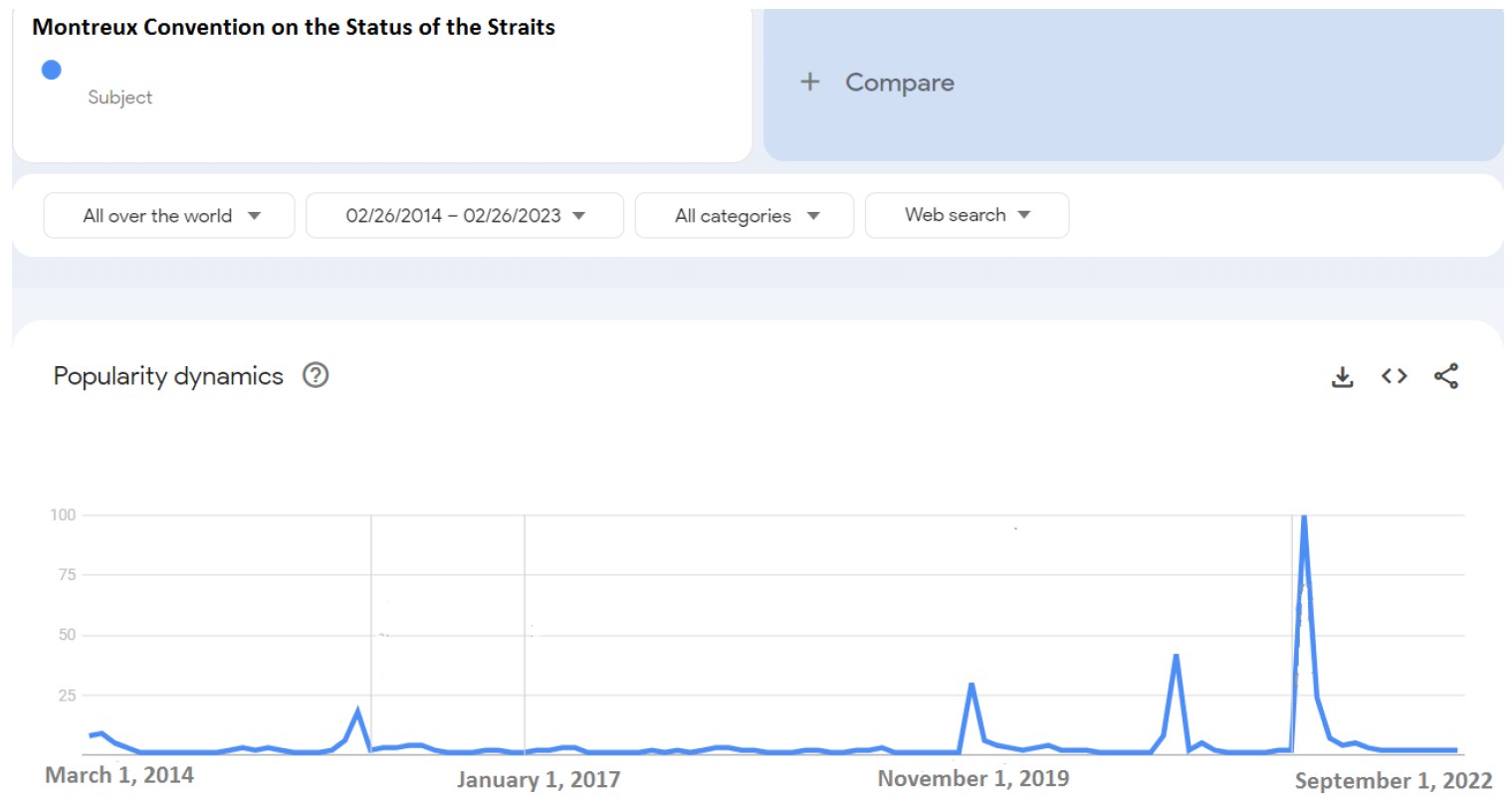
Task: Click the 'March 1, 2014' axis label
Action: [x=119, y=775]
